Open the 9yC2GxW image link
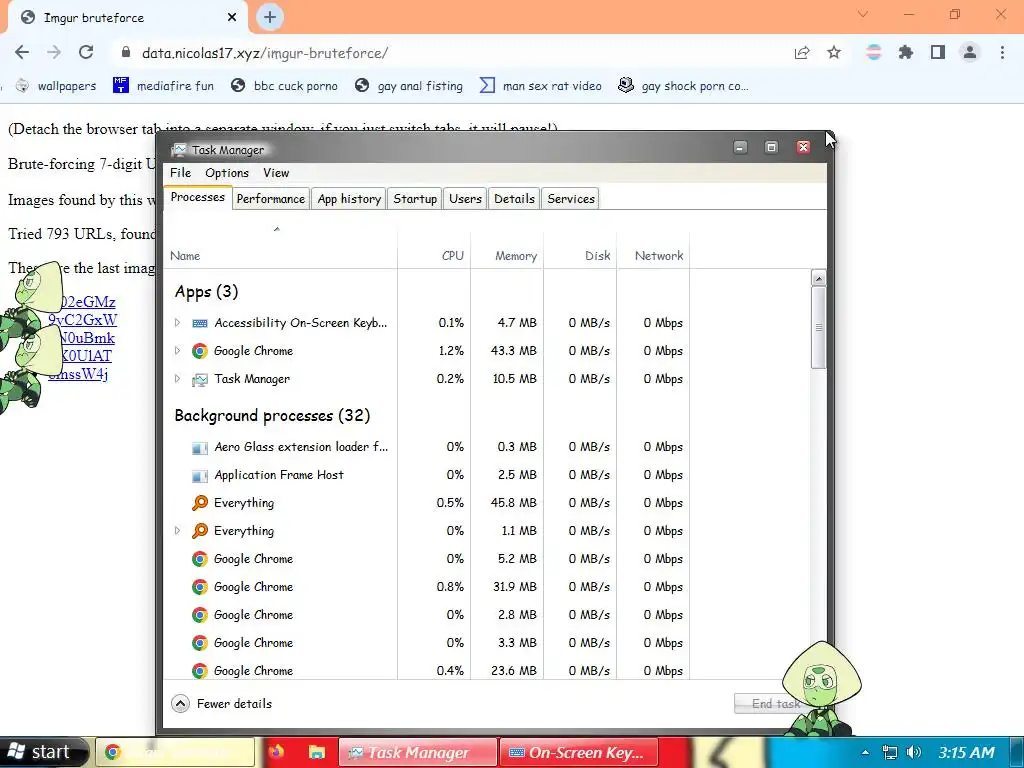 click(82, 320)
